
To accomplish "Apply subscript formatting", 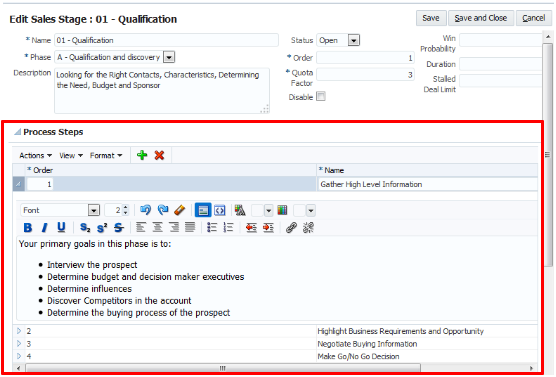I will point(85,227).
